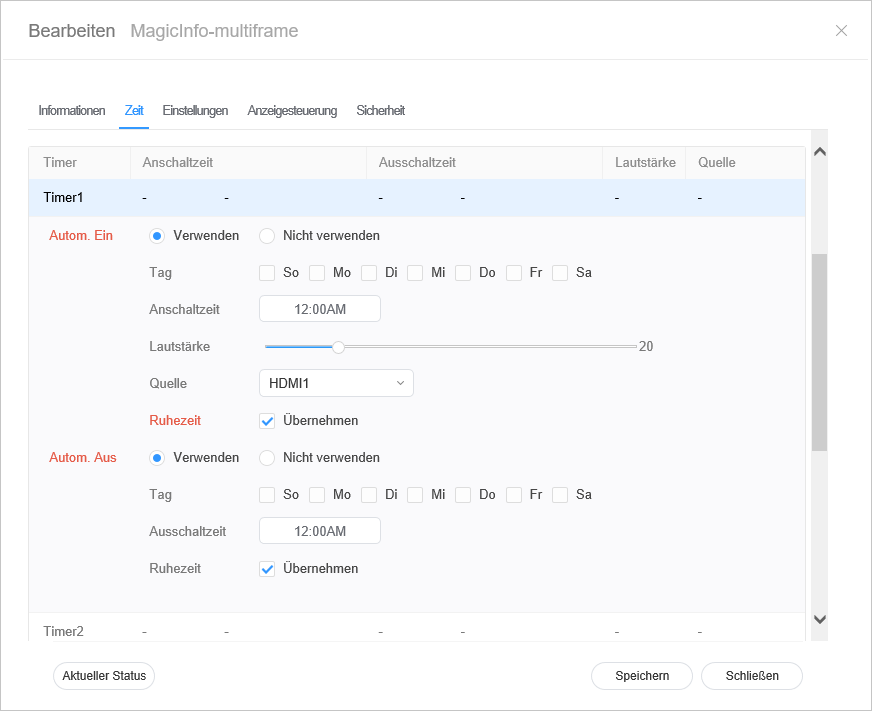Image resolution: width=872 pixels, height=711 pixels.
Task: Close the Bearbeiten dialog with X icon
Action: click(841, 31)
